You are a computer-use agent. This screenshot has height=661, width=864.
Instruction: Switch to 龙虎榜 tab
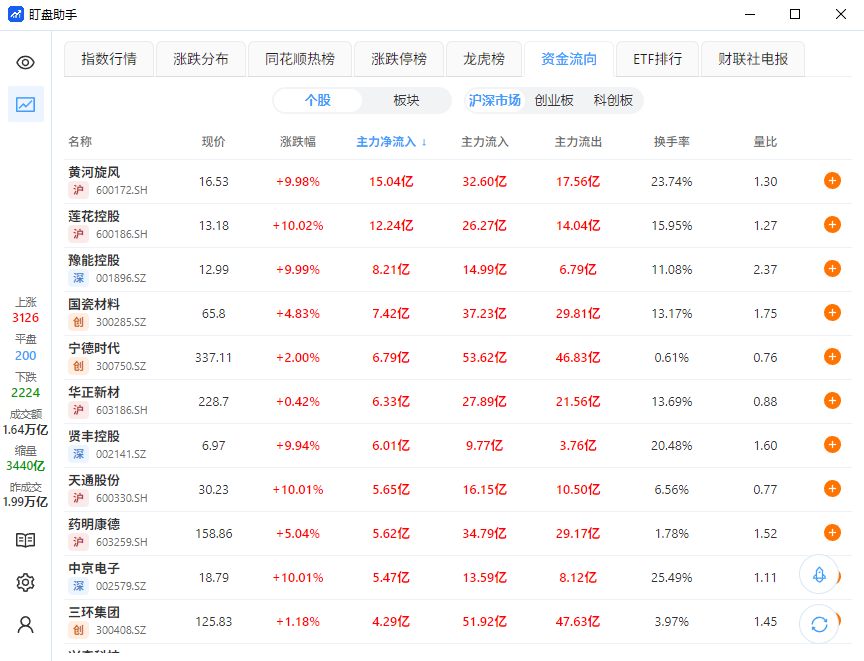484,59
